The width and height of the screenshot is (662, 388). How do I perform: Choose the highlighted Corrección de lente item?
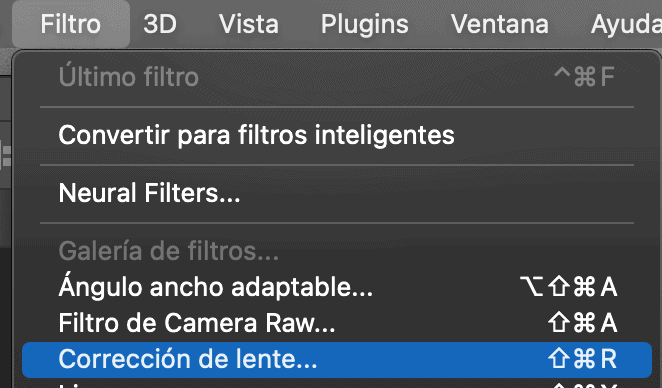(x=336, y=359)
